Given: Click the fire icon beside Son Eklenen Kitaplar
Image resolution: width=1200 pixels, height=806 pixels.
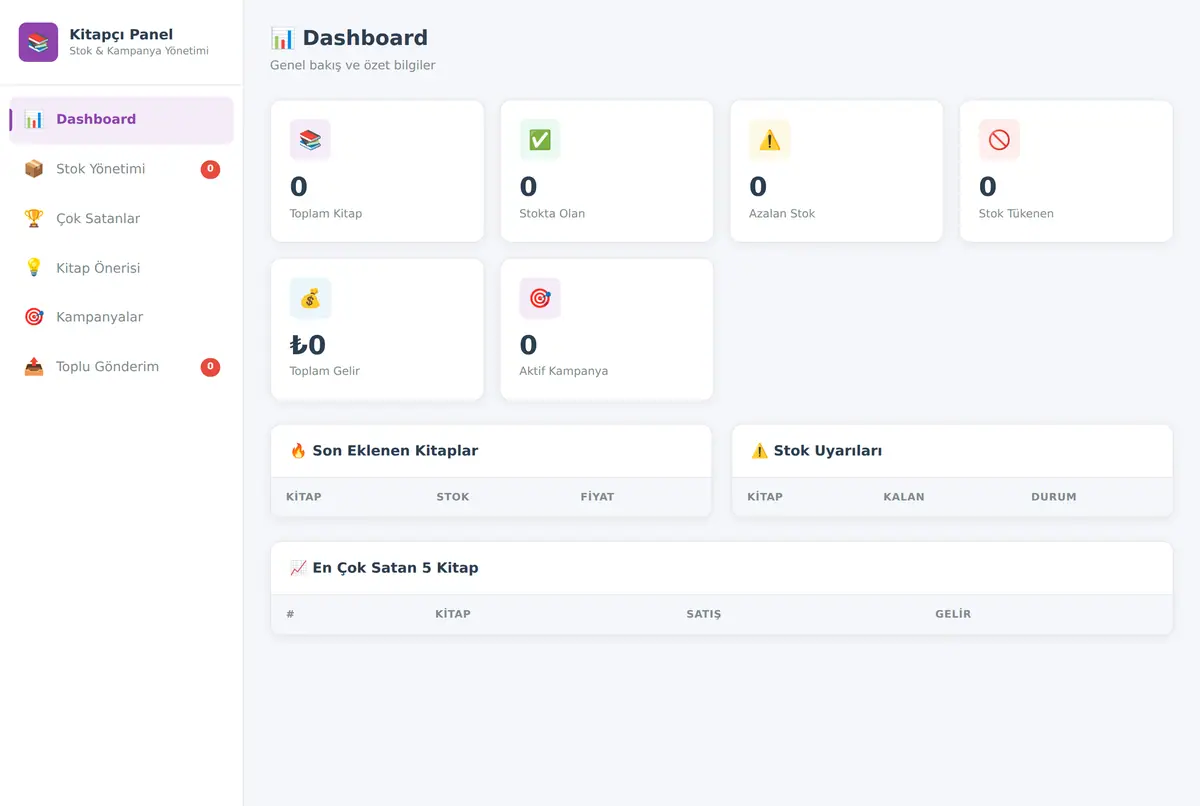Looking at the screenshot, I should click(x=298, y=451).
